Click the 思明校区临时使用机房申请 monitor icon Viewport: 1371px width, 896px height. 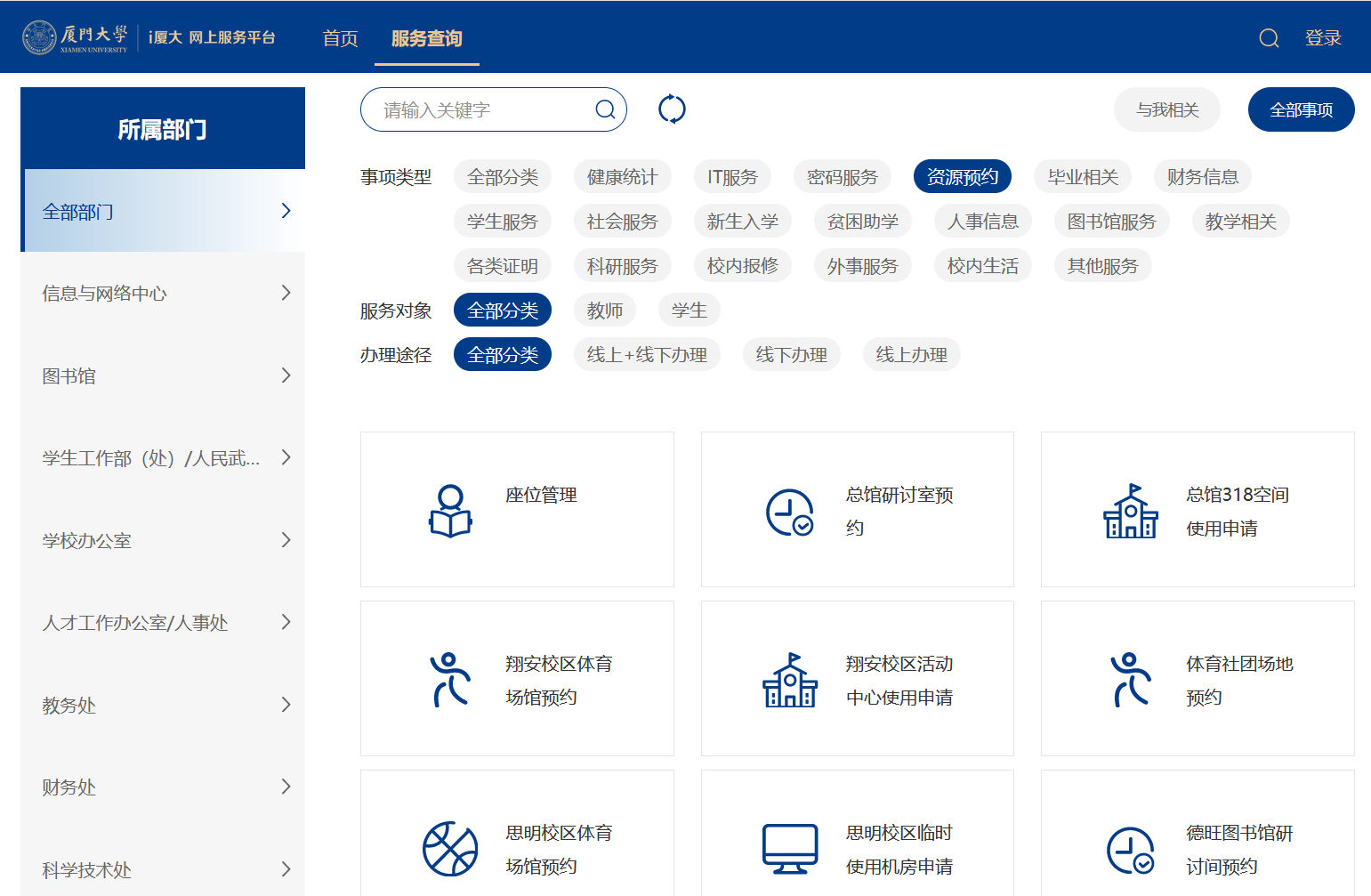[x=789, y=849]
